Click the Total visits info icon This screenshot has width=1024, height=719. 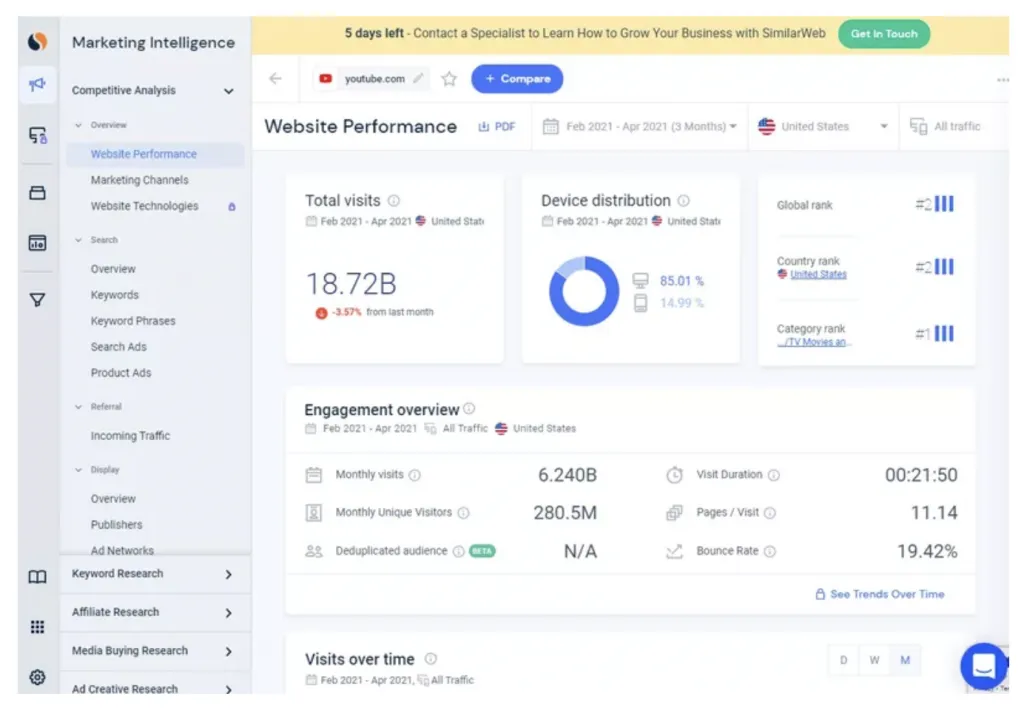click(394, 201)
